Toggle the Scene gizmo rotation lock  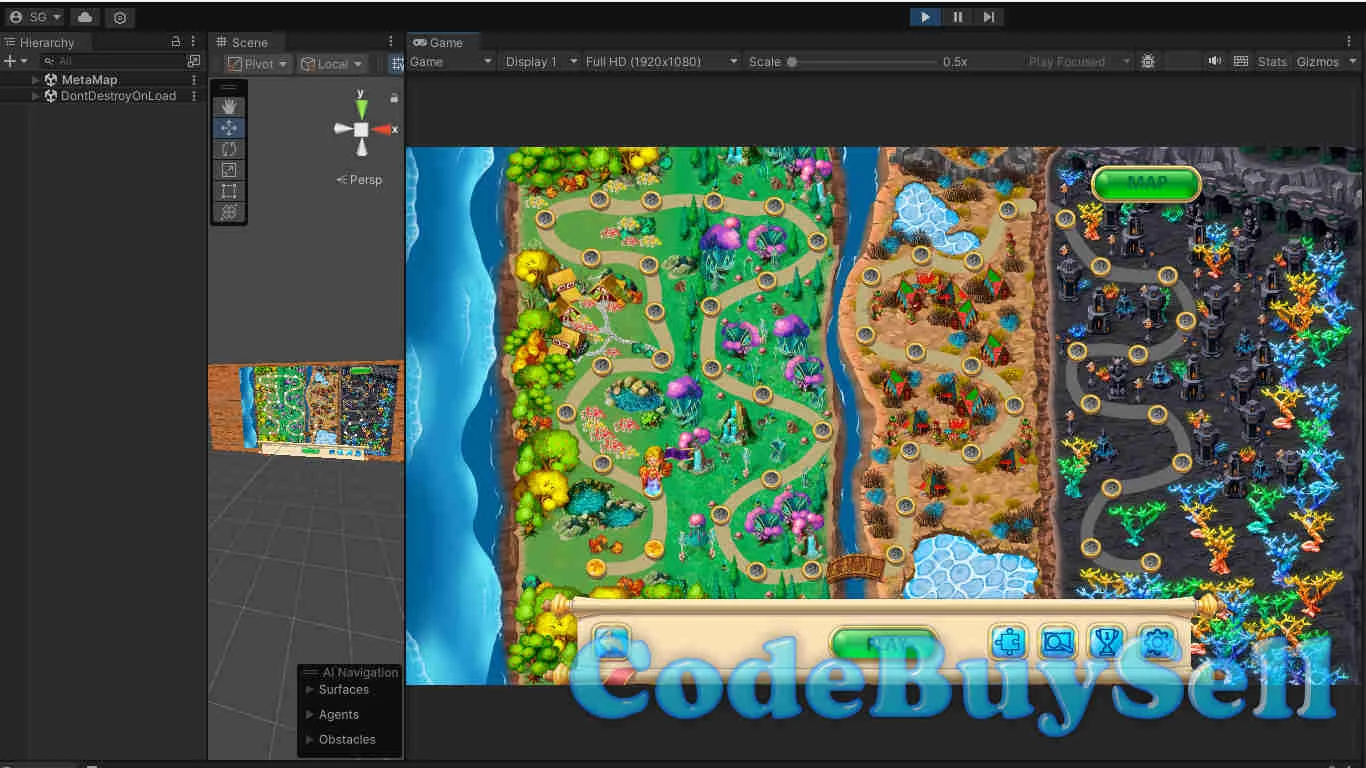(394, 98)
